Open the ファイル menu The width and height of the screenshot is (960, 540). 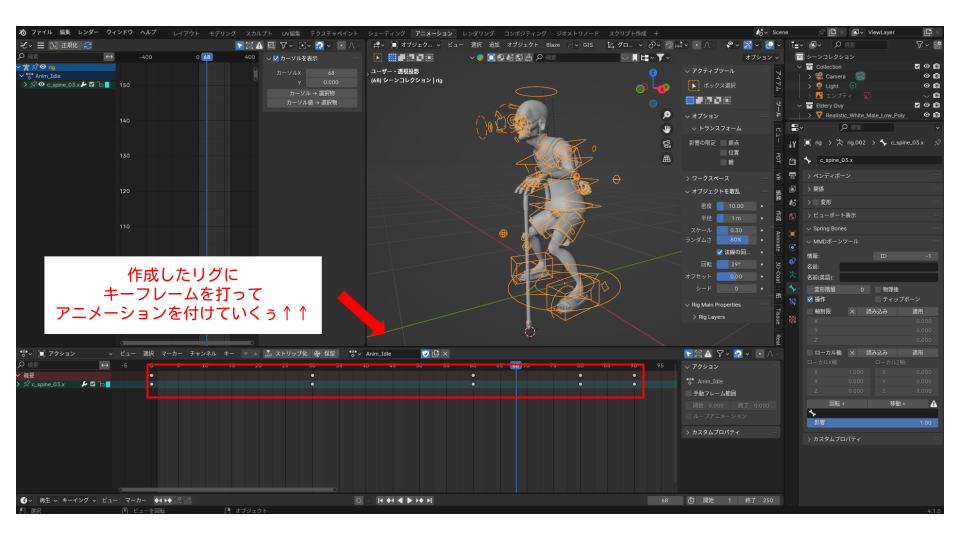click(x=41, y=33)
